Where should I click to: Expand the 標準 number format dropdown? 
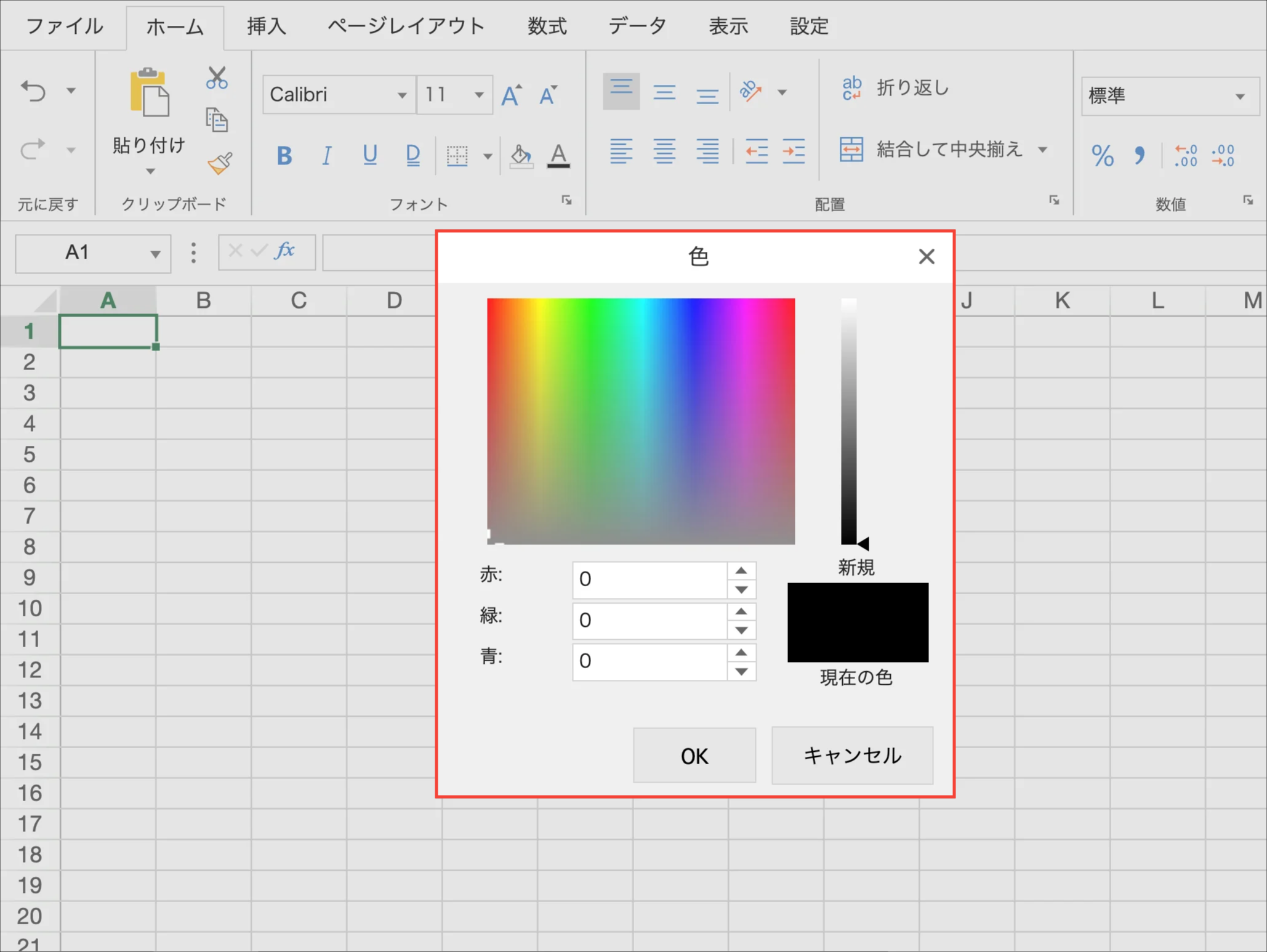click(1240, 96)
